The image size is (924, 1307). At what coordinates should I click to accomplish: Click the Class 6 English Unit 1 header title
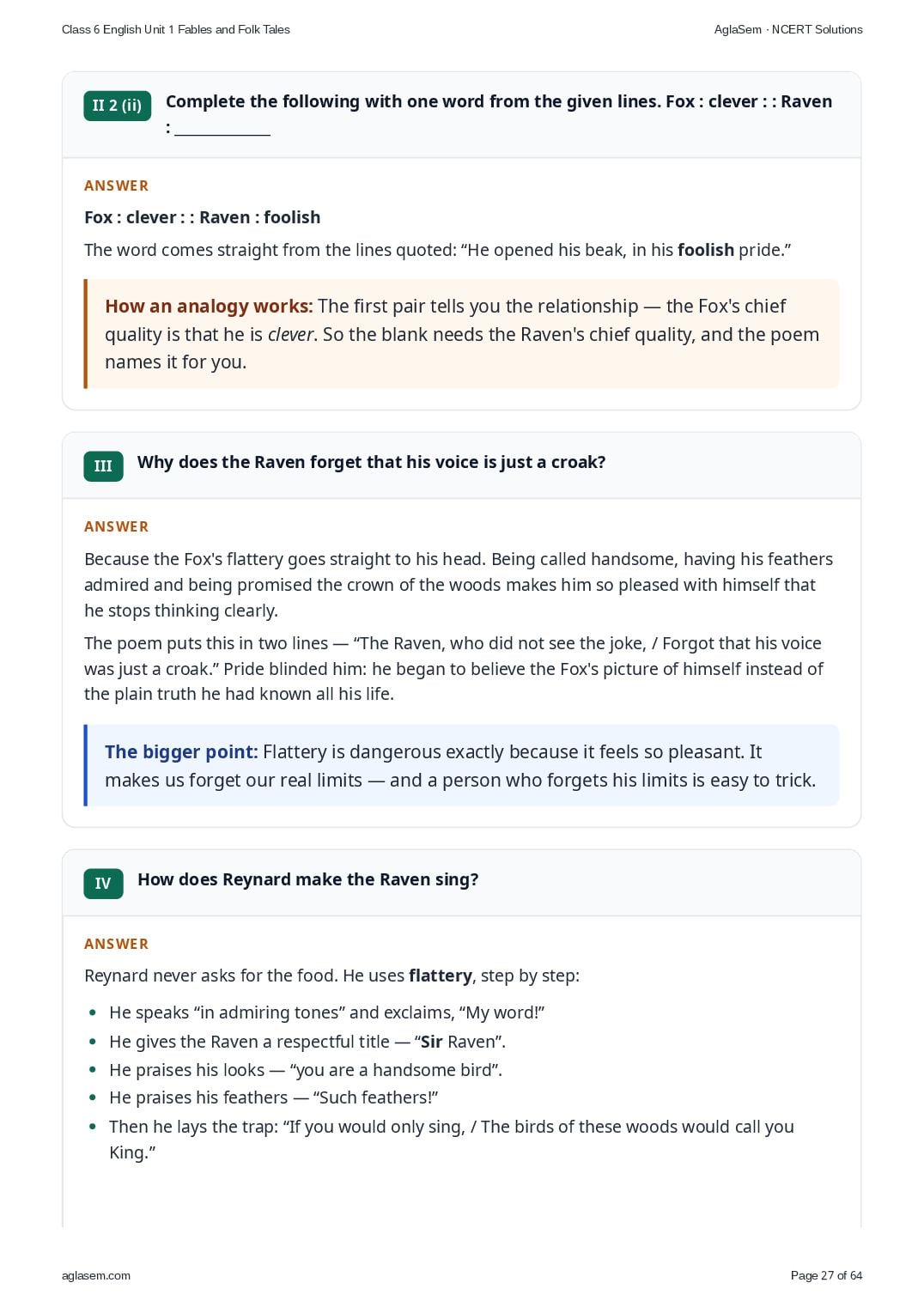pos(176,29)
